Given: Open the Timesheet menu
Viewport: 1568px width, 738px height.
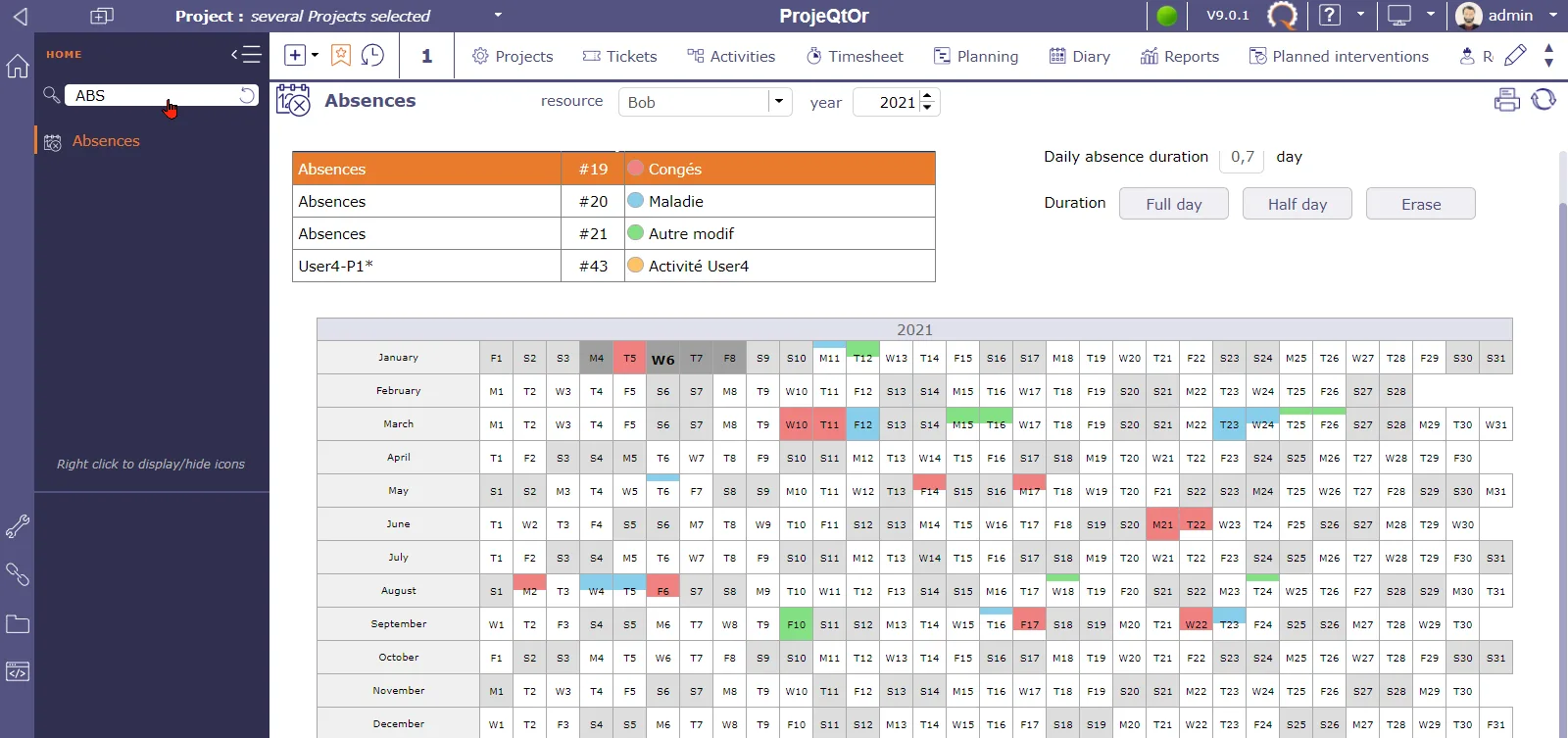Looking at the screenshot, I should (x=855, y=57).
